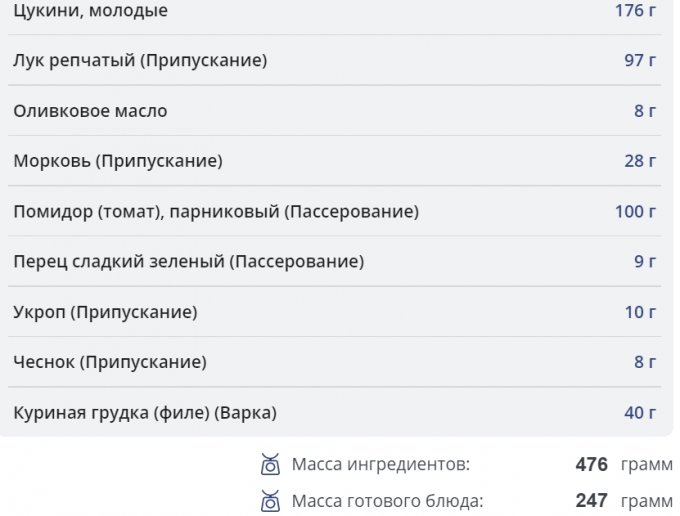Open the Цукини, молодые ingredient
This screenshot has width=680, height=516.
point(90,11)
